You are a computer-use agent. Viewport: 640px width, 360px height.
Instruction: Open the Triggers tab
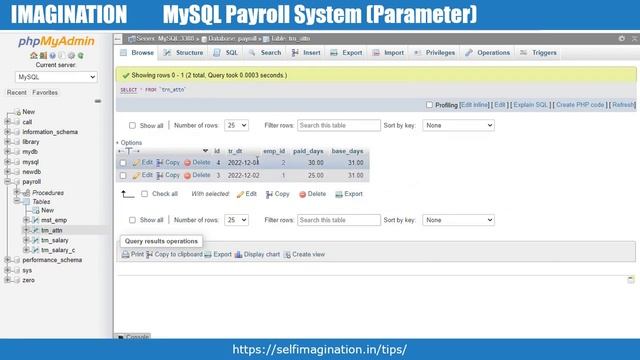538,53
